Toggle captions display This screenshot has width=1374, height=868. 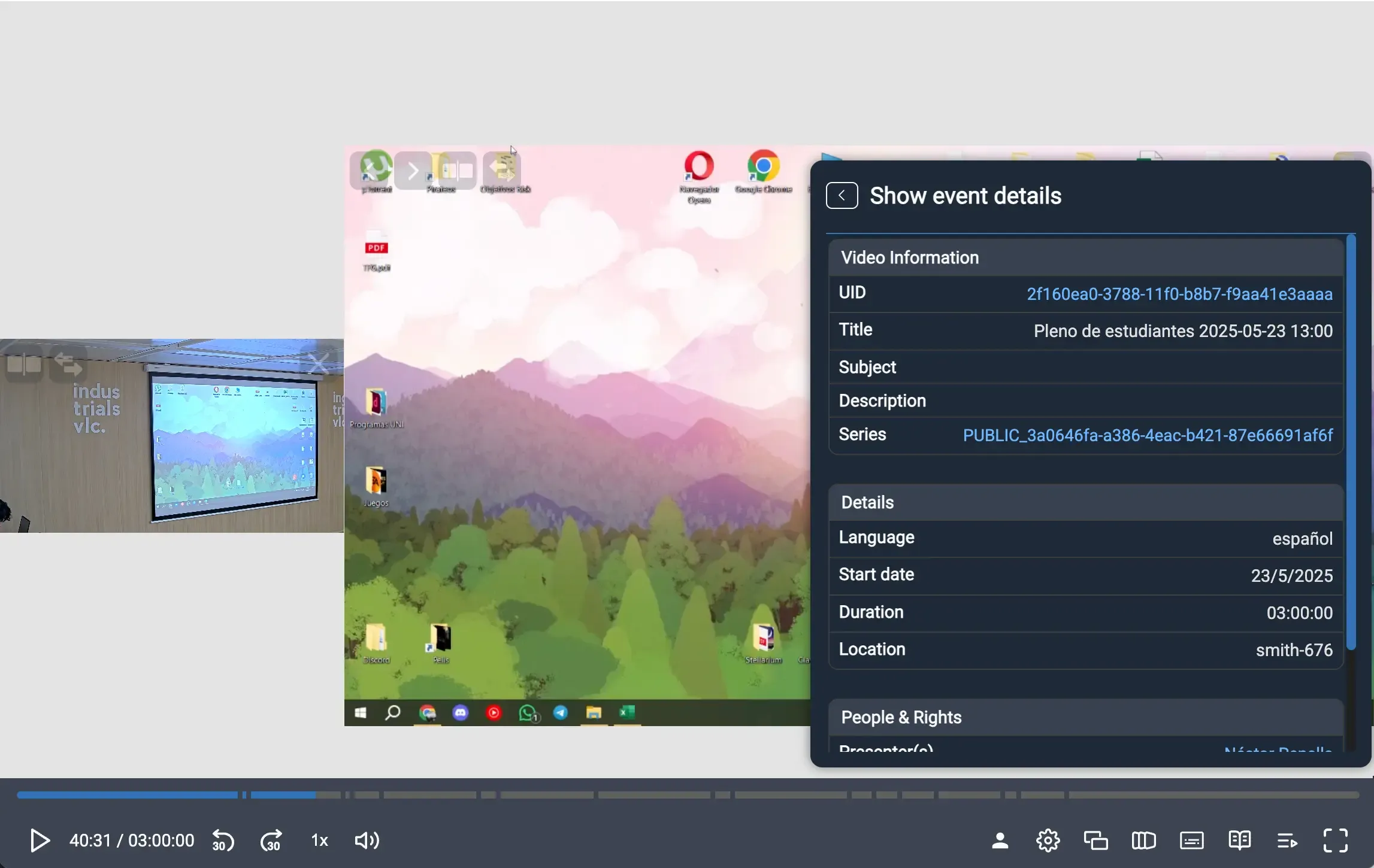pos(1191,840)
